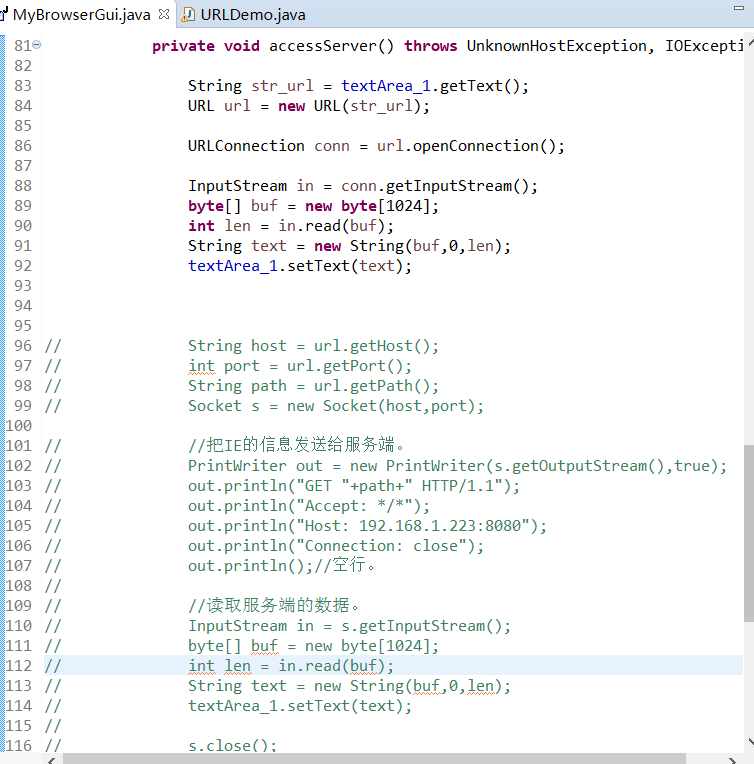This screenshot has width=754, height=764.
Task: Click the comment '//读取服务端的数据。'
Action: click(273, 605)
